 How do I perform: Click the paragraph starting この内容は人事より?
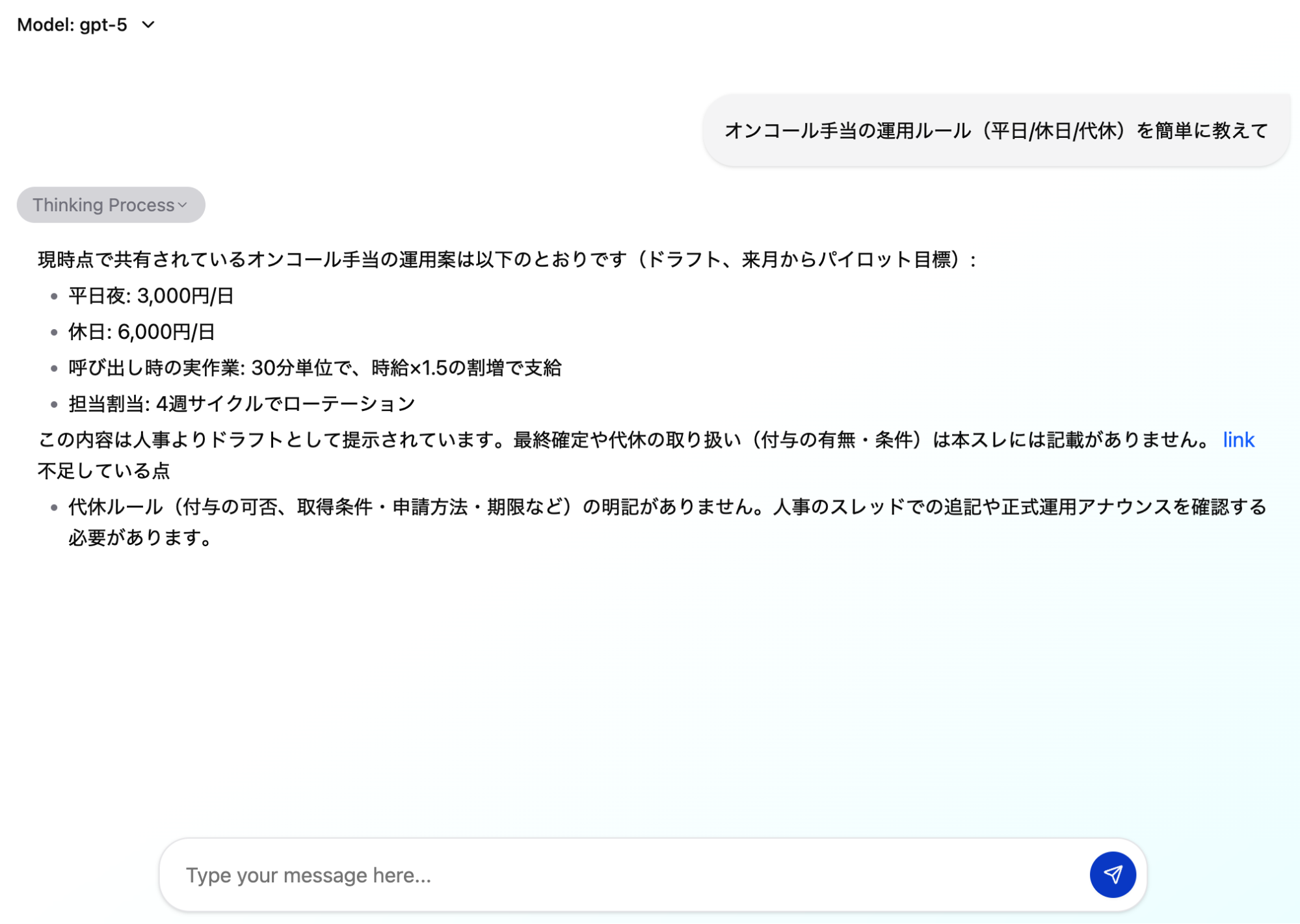[623, 440]
